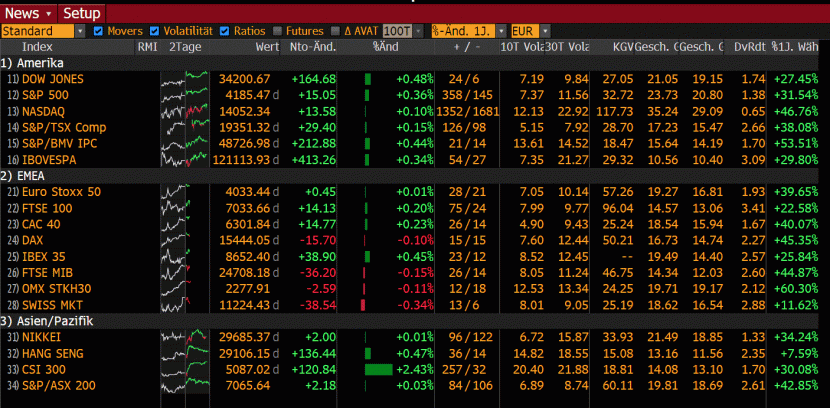
Task: Open the CSI 300 2-day sparkline chart
Action: (185, 369)
